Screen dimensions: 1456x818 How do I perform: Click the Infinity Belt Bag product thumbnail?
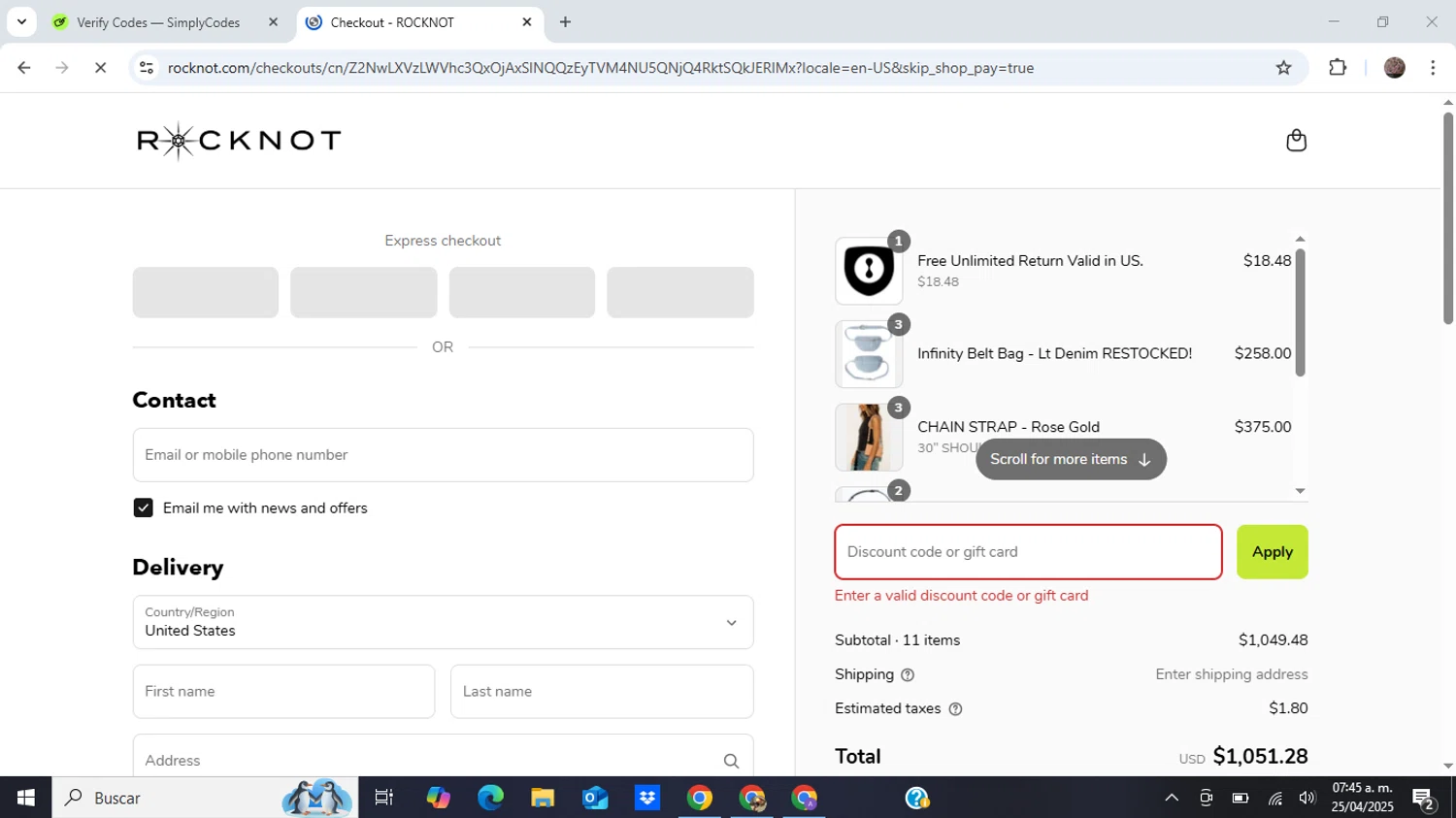[x=869, y=354]
